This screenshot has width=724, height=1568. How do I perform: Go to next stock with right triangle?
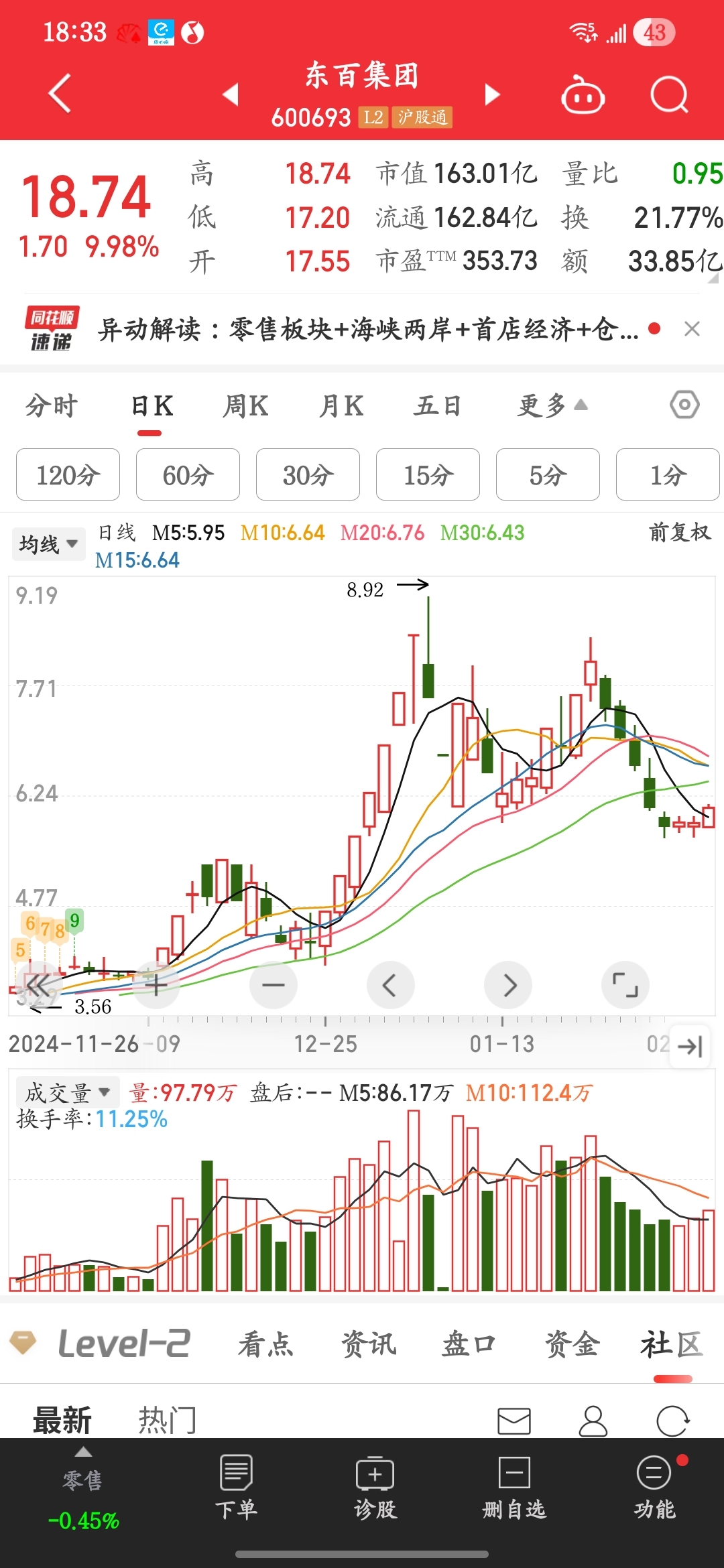click(x=493, y=94)
